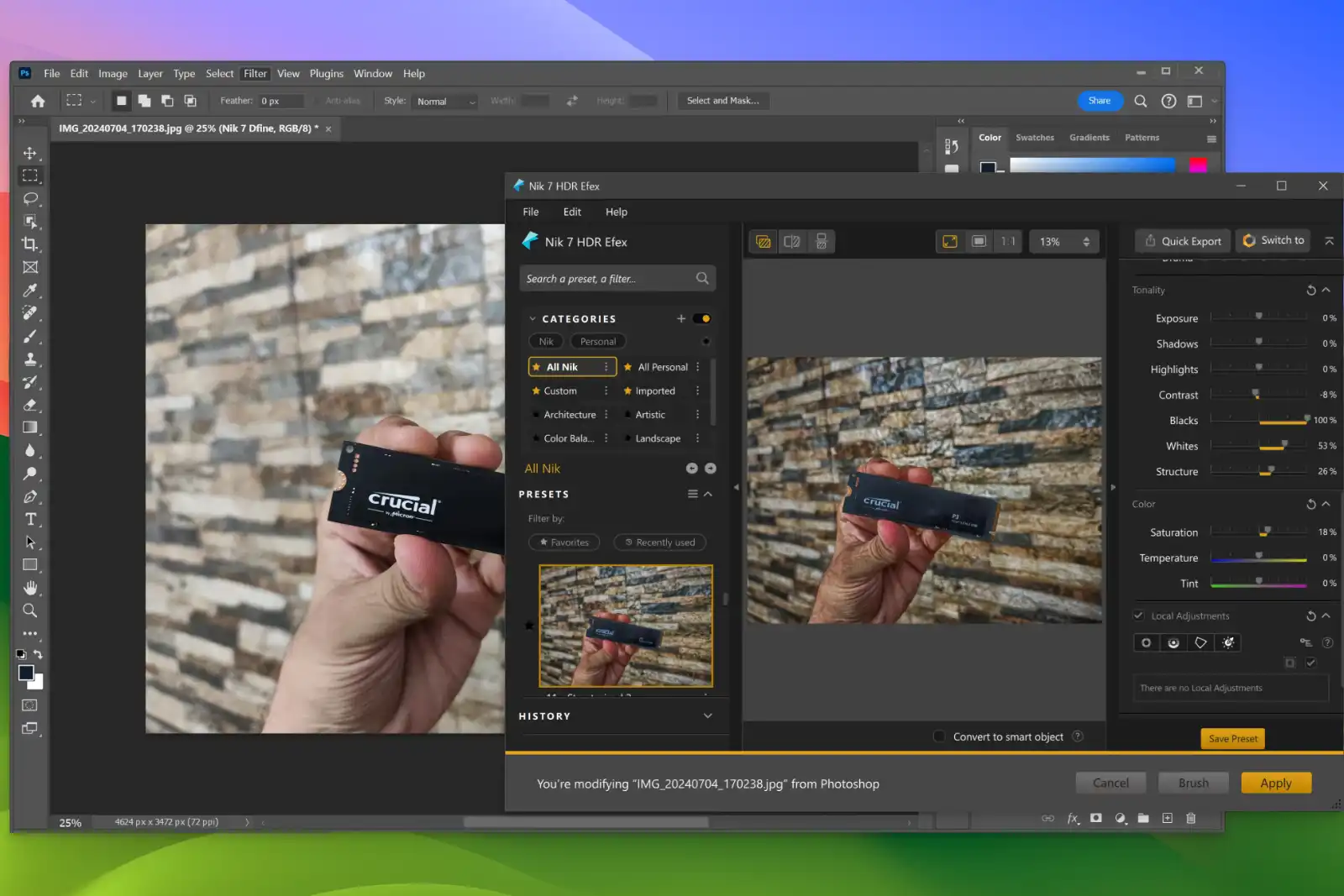Toggle the Categories switch in Nik panel
The height and width of the screenshot is (896, 1344).
click(x=702, y=318)
